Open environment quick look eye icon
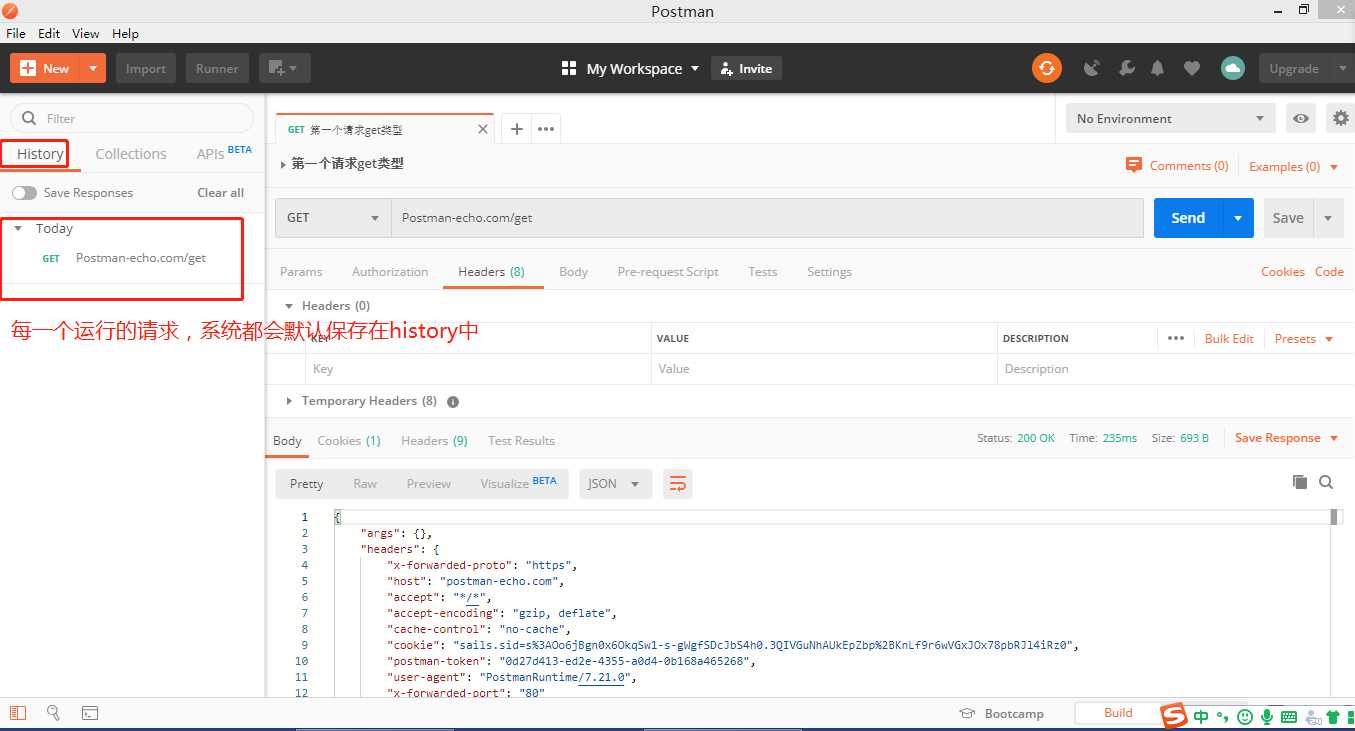The height and width of the screenshot is (731, 1355). point(1300,118)
